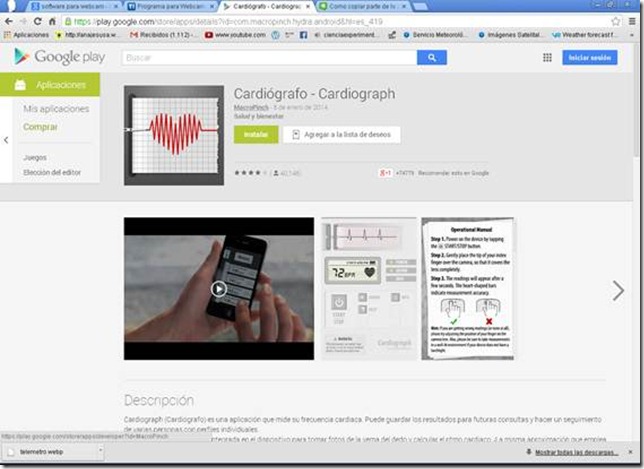Image resolution: width=644 pixels, height=469 pixels.
Task: Switch to the 'Como copiar parte de' tab
Action: (366, 6)
